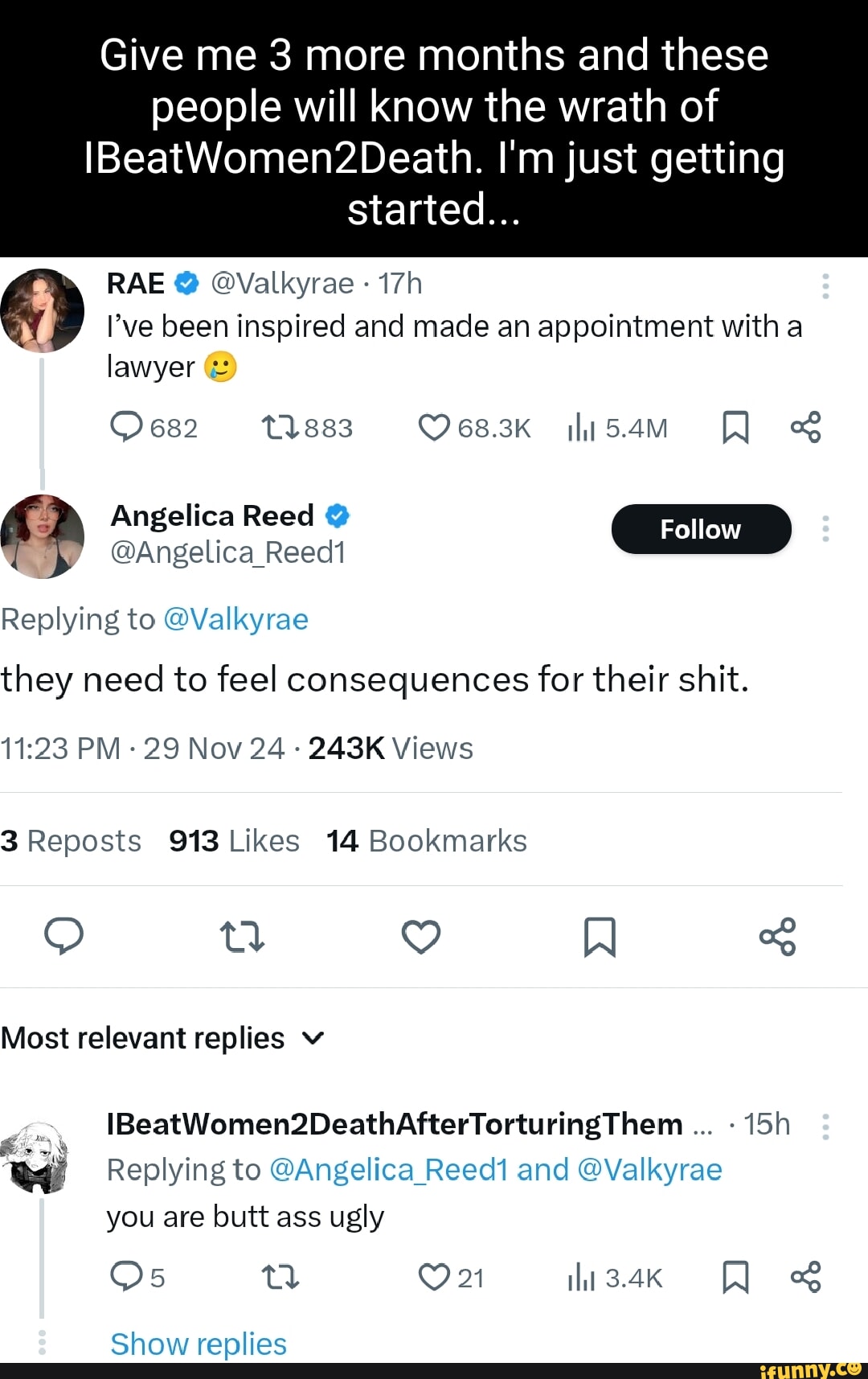Like the 'butt ass ugly' reply

click(434, 1277)
